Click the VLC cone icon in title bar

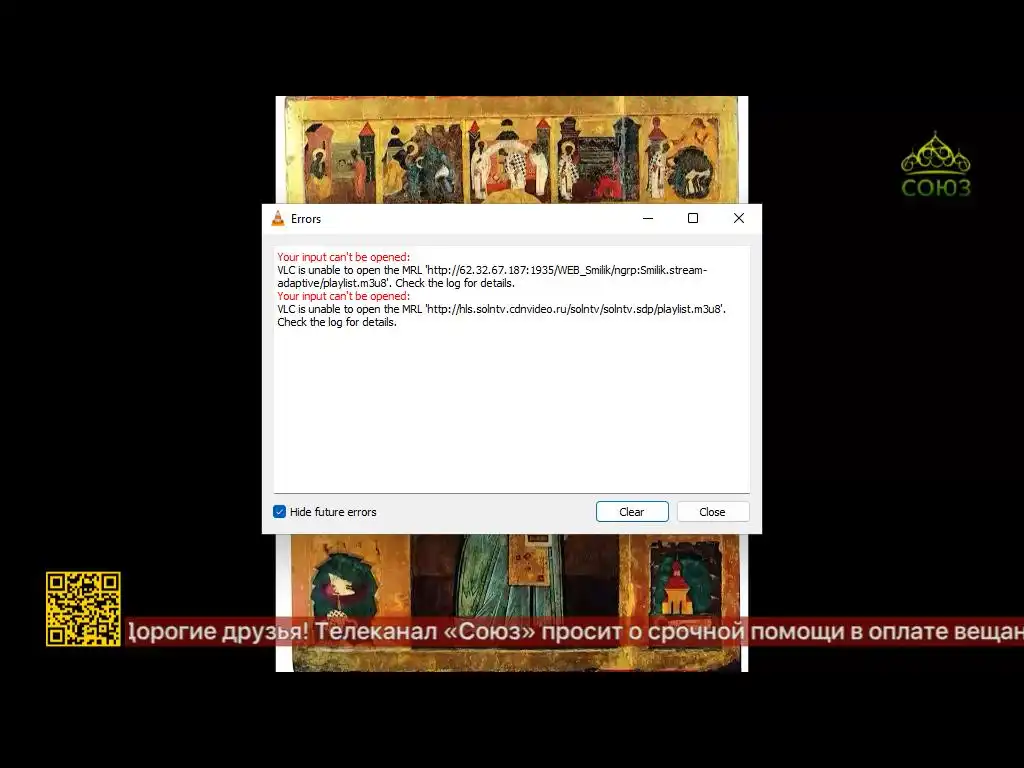[x=278, y=219]
